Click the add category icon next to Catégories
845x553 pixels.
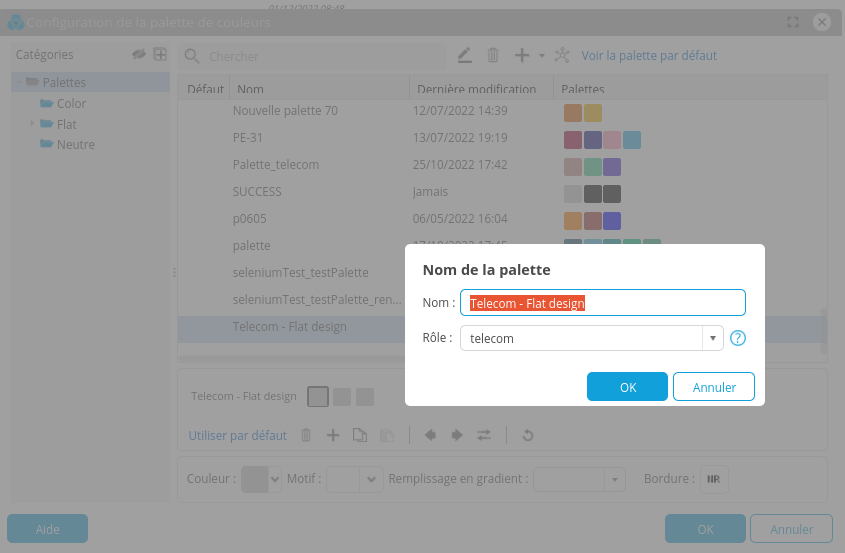[160, 54]
